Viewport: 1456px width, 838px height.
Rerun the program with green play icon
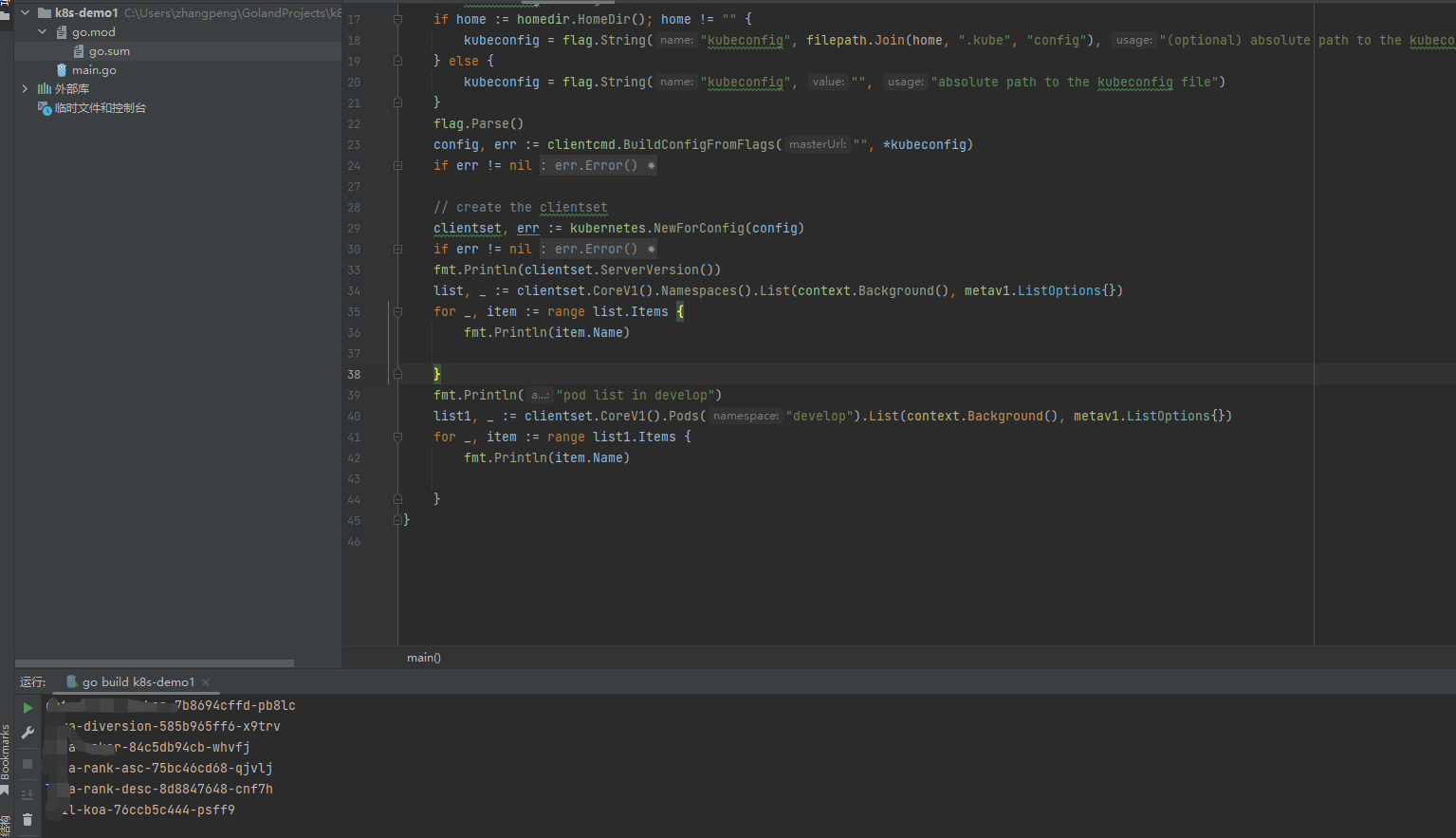[x=28, y=707]
